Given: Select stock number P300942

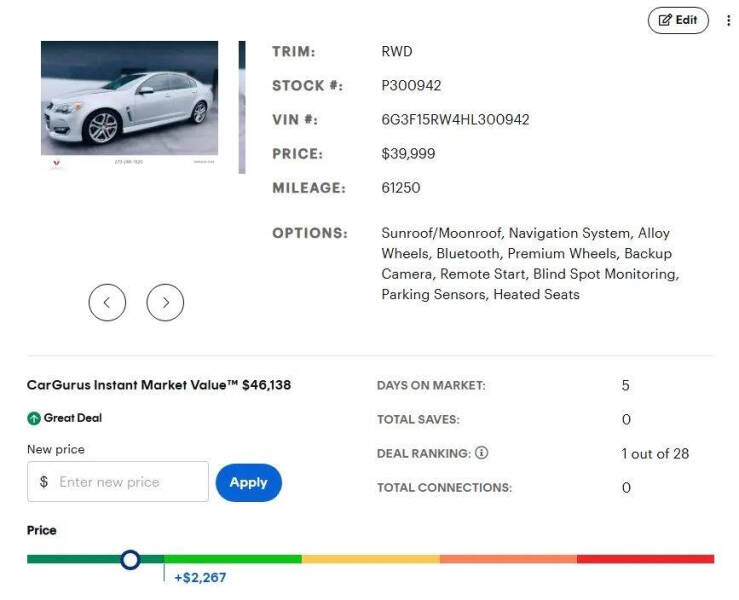Looking at the screenshot, I should (411, 86).
